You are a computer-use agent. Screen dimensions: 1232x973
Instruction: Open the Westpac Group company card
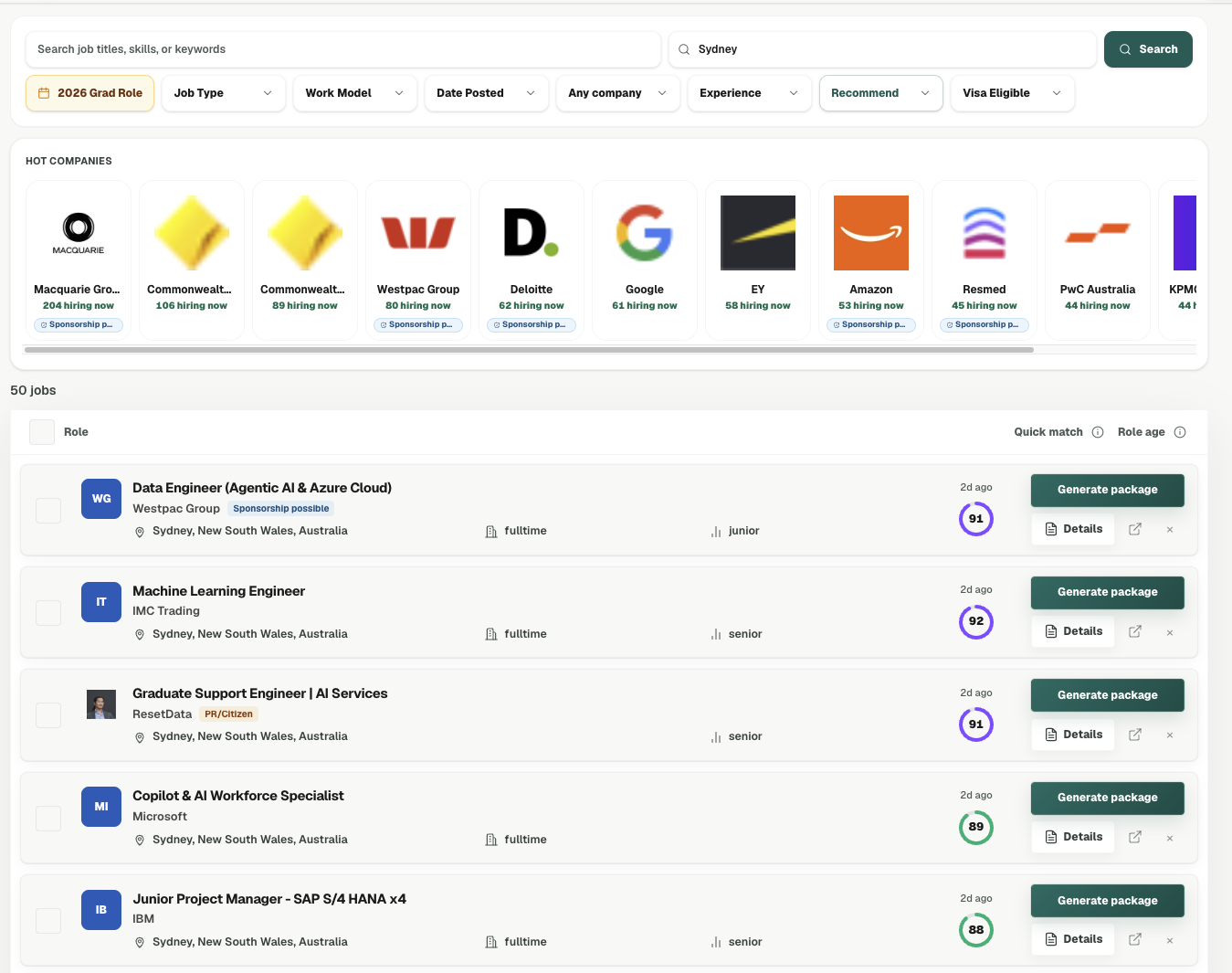tap(418, 260)
